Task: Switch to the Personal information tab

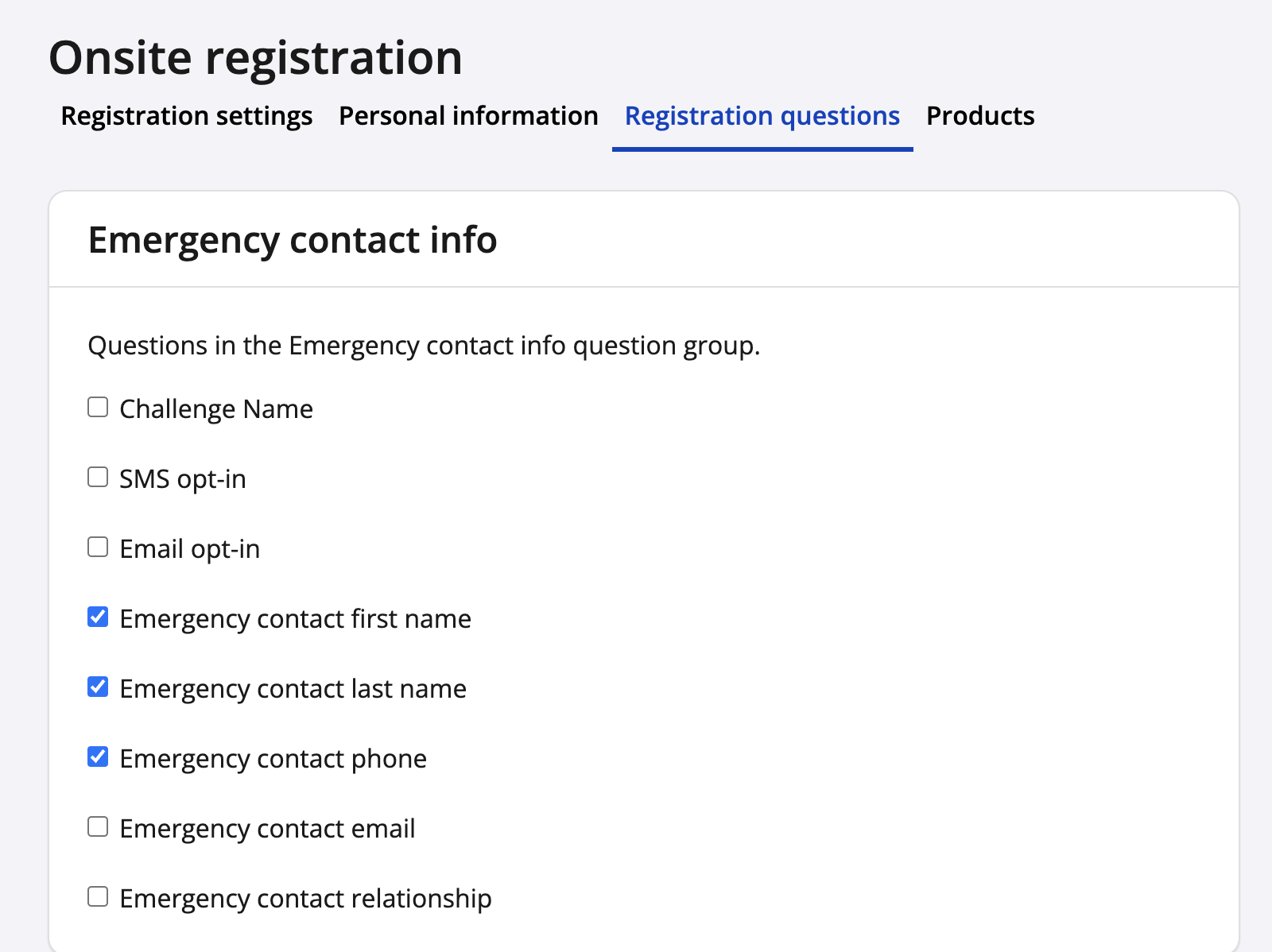Action: 468,116
